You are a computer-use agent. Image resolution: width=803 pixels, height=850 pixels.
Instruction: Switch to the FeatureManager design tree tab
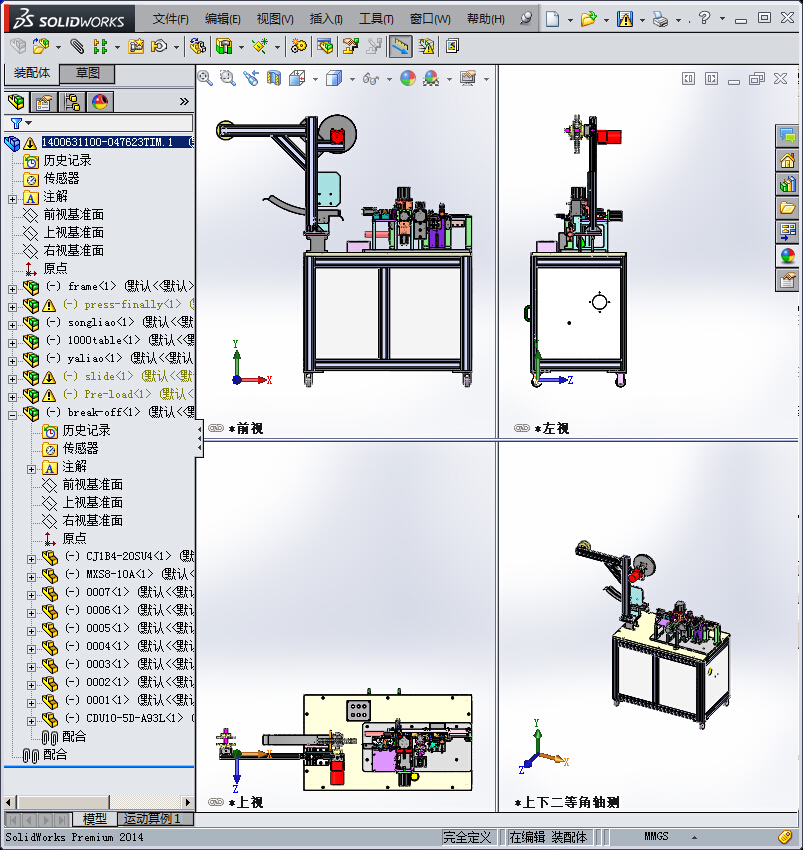pyautogui.click(x=16, y=101)
